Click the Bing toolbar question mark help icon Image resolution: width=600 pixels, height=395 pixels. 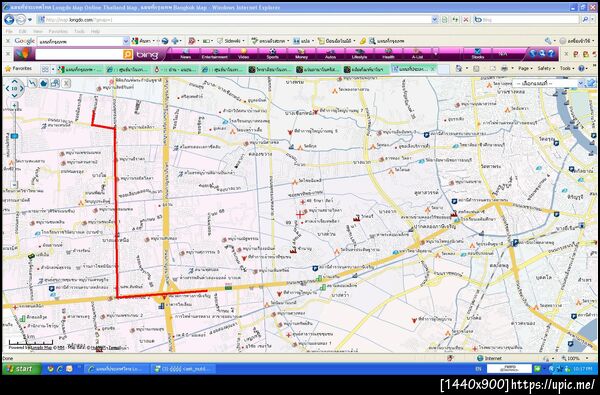point(551,54)
